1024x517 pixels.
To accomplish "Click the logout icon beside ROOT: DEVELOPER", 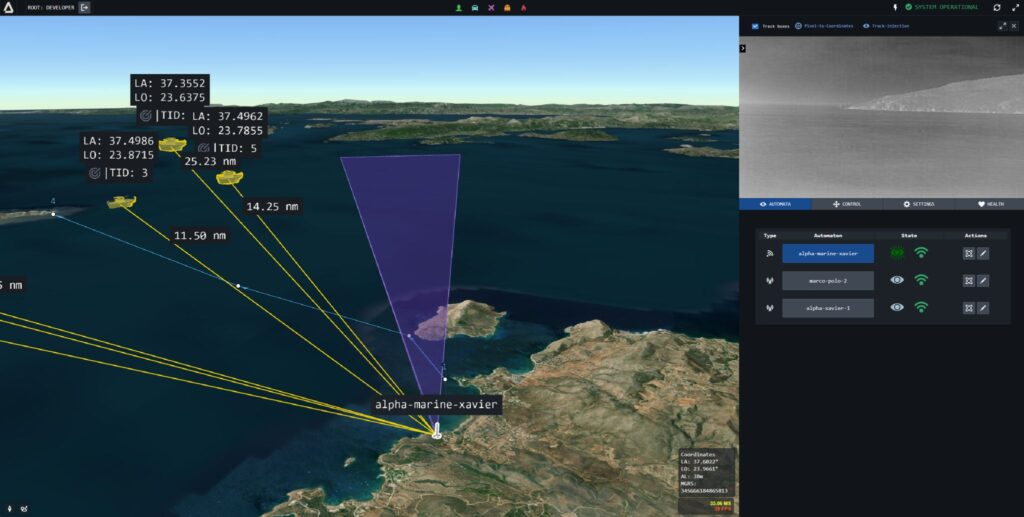I will [84, 7].
